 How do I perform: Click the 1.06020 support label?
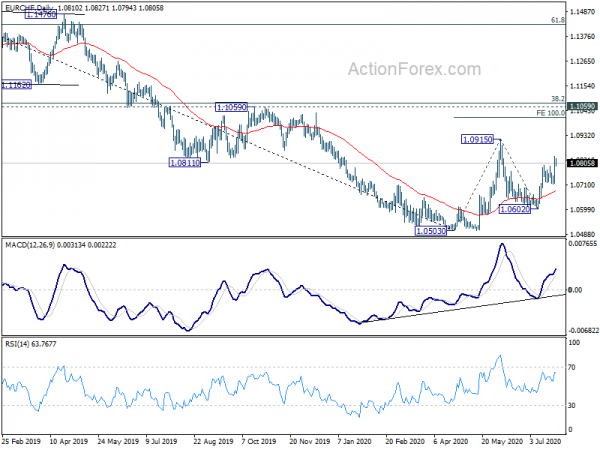coord(515,209)
